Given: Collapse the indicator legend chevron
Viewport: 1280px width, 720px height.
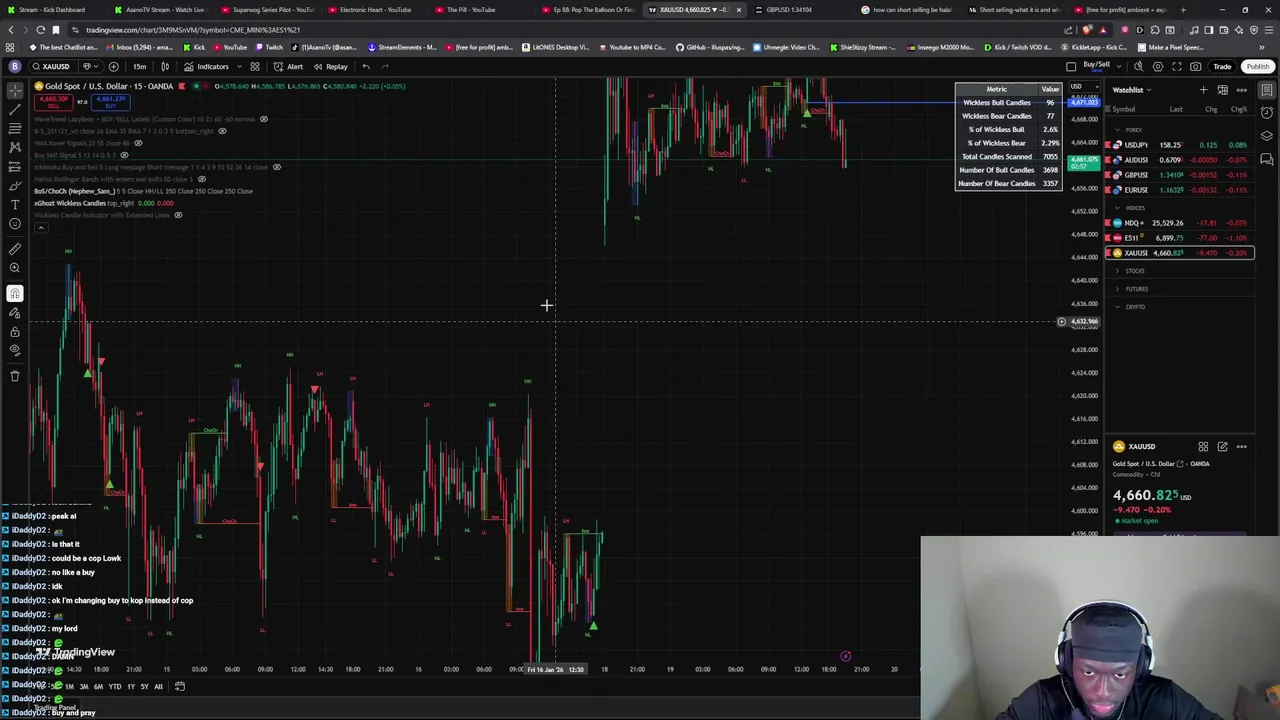Looking at the screenshot, I should point(41,228).
